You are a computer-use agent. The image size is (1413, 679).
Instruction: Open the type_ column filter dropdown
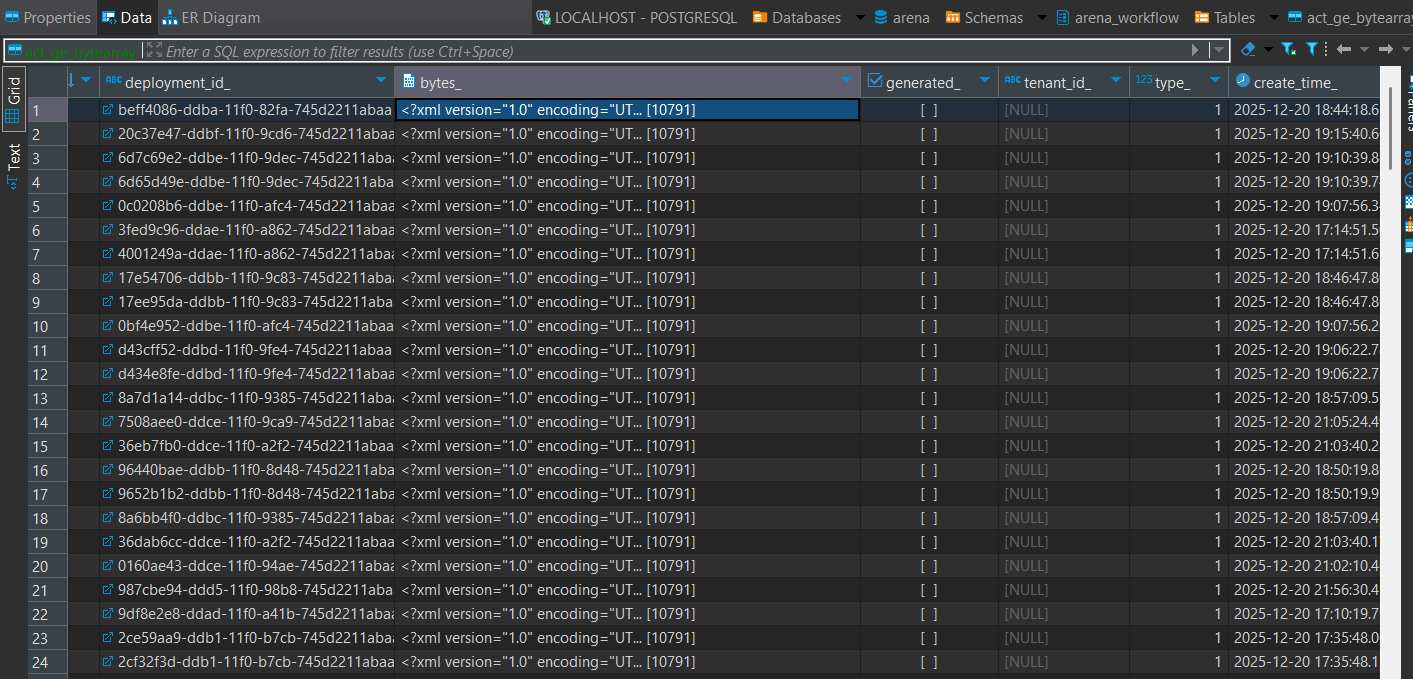[1215, 81]
